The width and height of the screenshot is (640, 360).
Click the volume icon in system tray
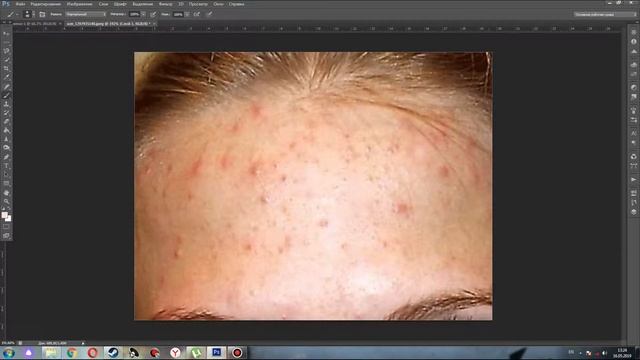point(604,353)
